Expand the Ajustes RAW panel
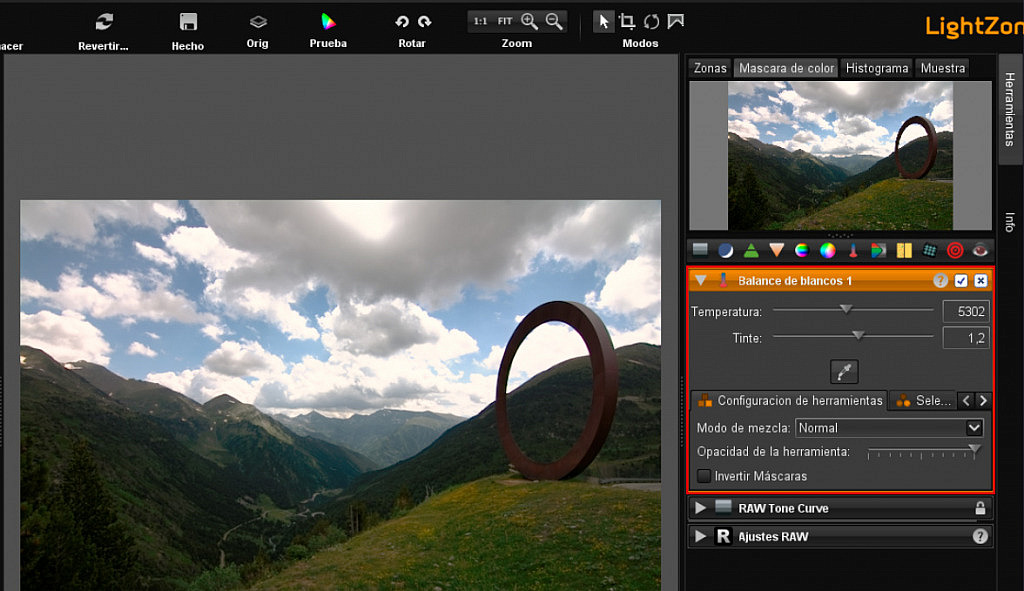 pyautogui.click(x=700, y=536)
